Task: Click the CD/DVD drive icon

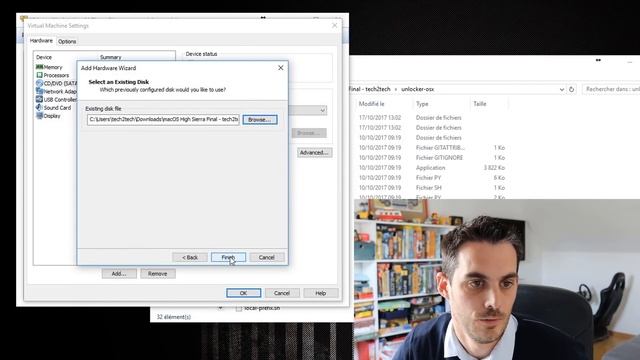Action: tap(39, 83)
